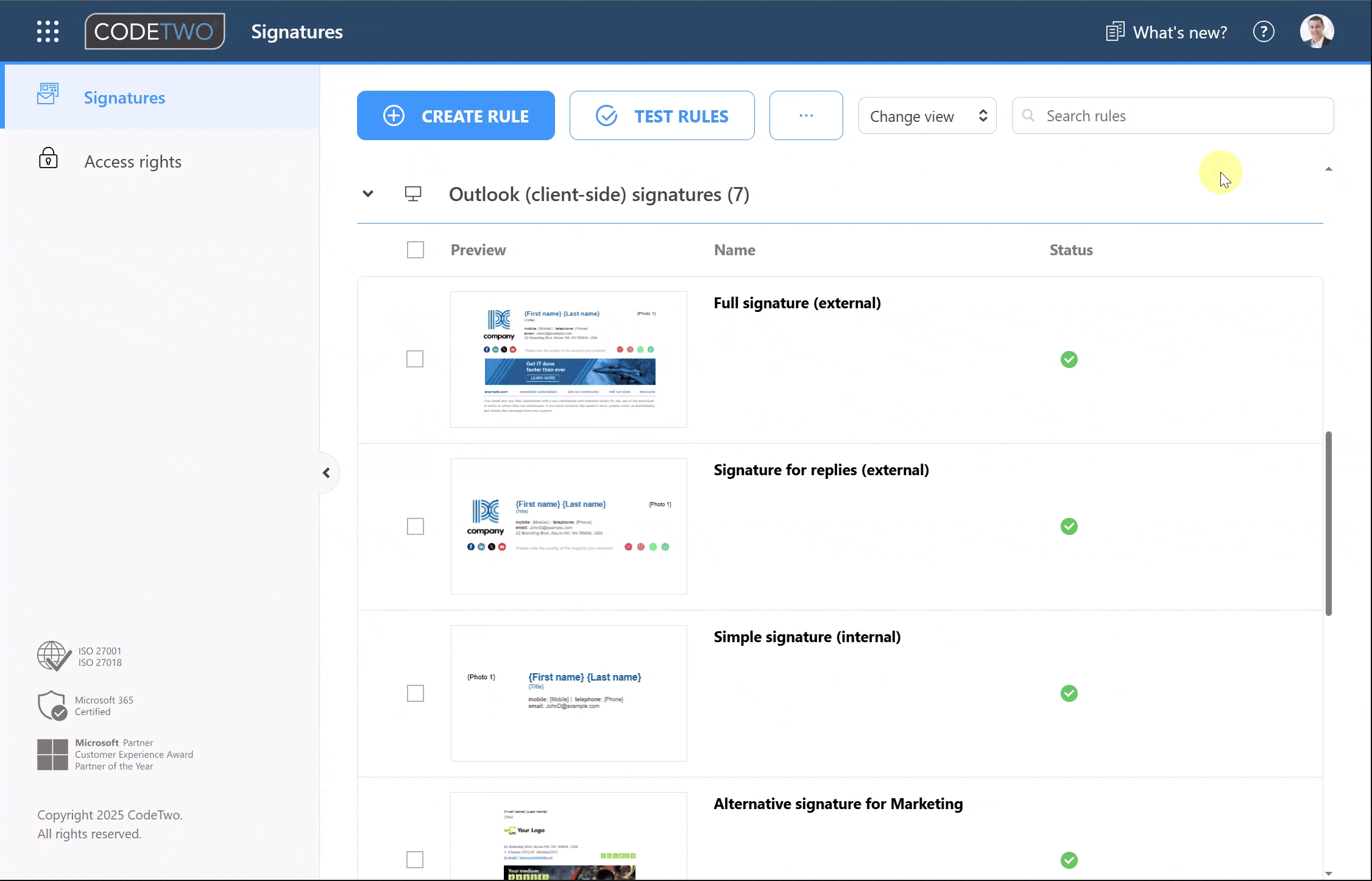The width and height of the screenshot is (1372, 881).
Task: Toggle the select-all checkbox in header
Action: coord(415,250)
